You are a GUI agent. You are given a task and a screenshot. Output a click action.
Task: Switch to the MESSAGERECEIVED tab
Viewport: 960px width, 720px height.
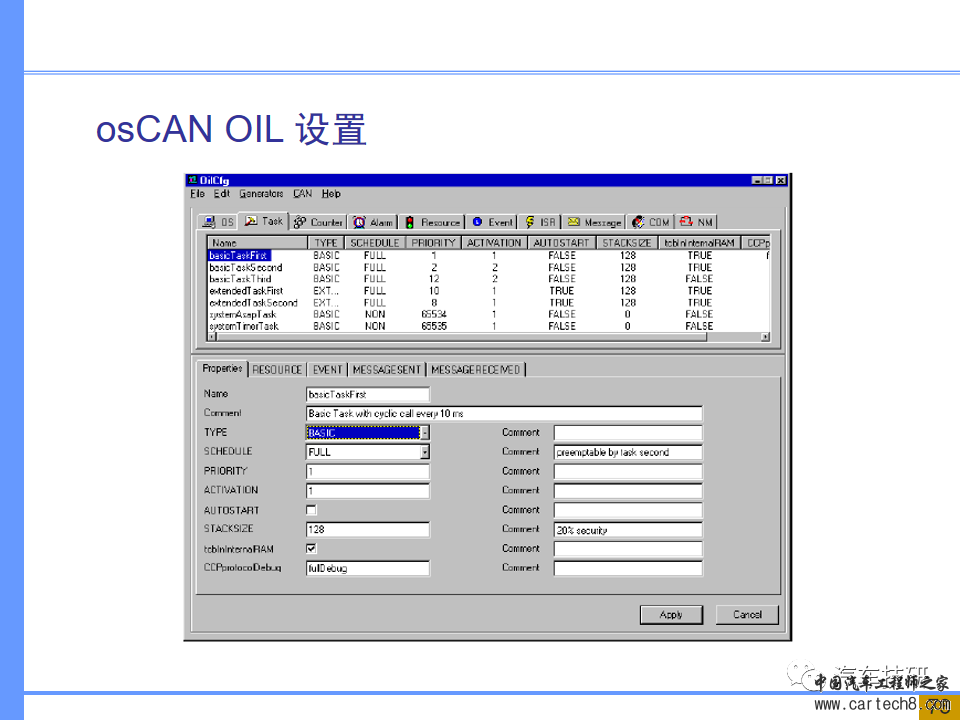point(476,370)
